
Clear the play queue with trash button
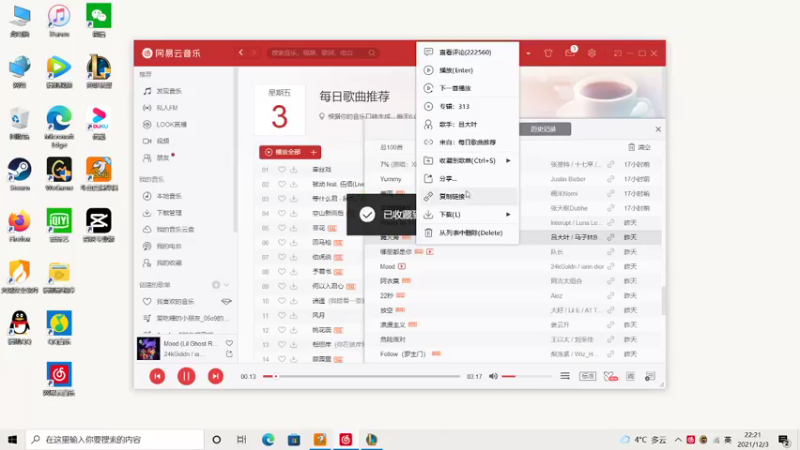tap(639, 147)
